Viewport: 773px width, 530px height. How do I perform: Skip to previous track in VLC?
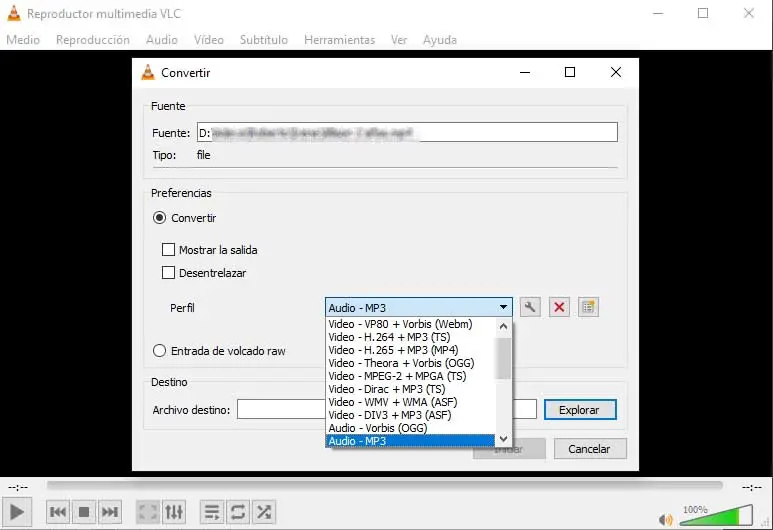click(x=58, y=512)
